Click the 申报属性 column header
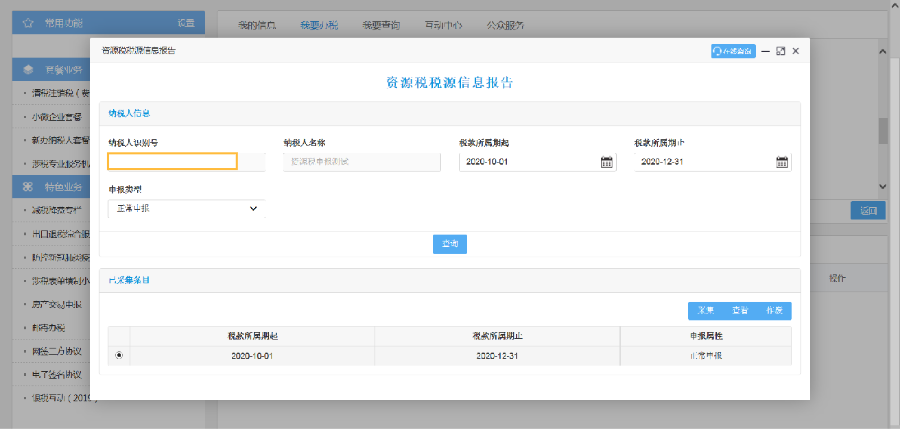Viewport: 900px width, 429px height. pos(706,336)
